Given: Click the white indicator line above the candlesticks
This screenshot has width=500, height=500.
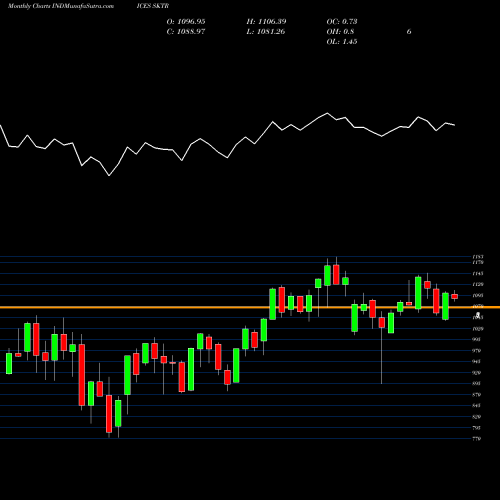Looking at the screenshot, I should (227, 144).
